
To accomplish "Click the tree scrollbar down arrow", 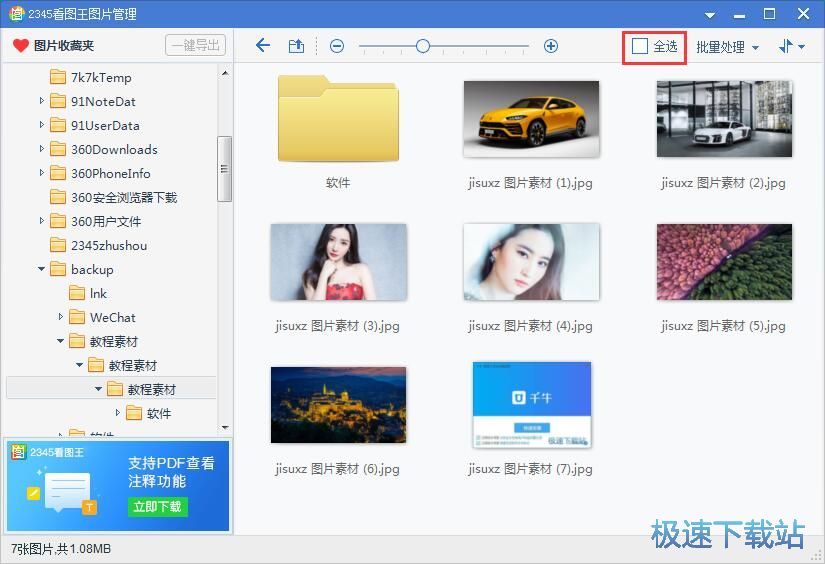I will (225, 428).
